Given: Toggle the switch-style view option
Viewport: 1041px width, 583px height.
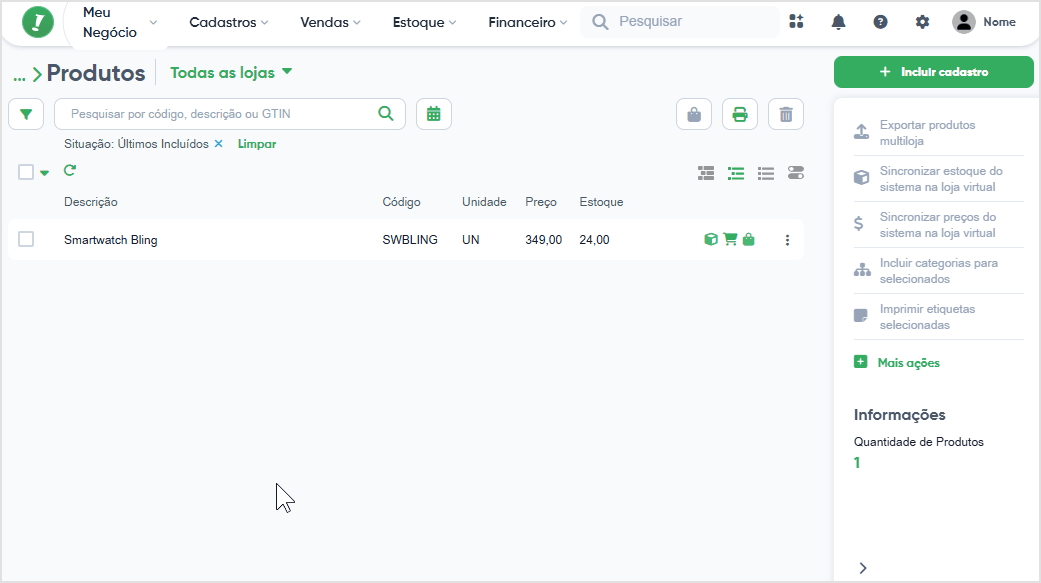Looking at the screenshot, I should point(796,173).
